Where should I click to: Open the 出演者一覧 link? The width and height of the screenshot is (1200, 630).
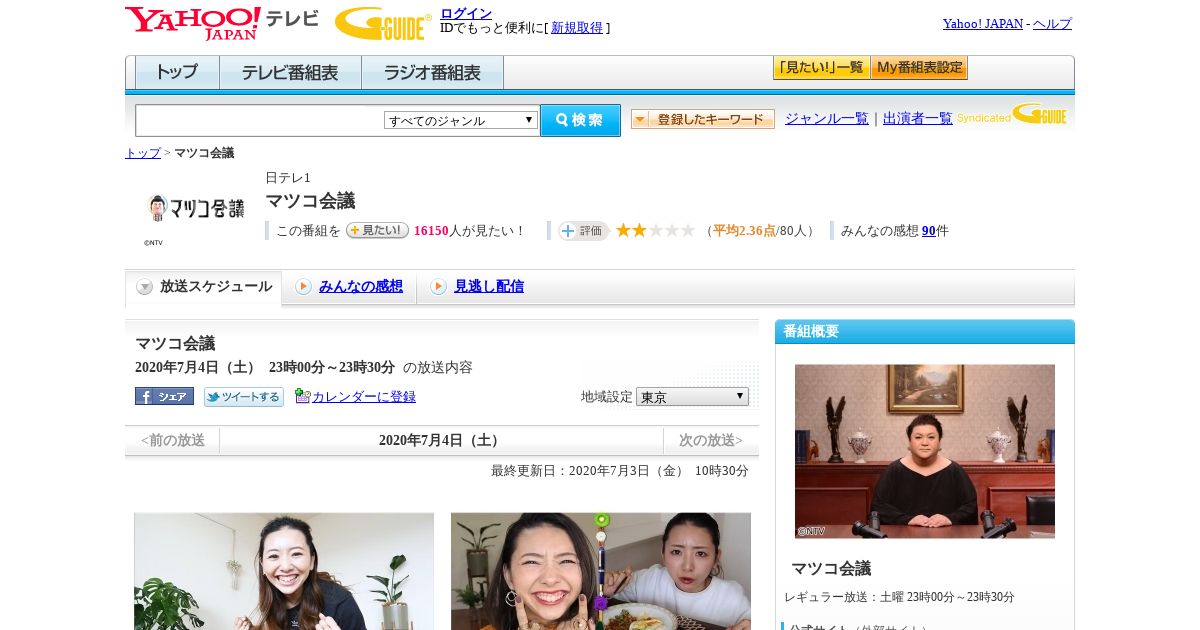pyautogui.click(x=918, y=119)
